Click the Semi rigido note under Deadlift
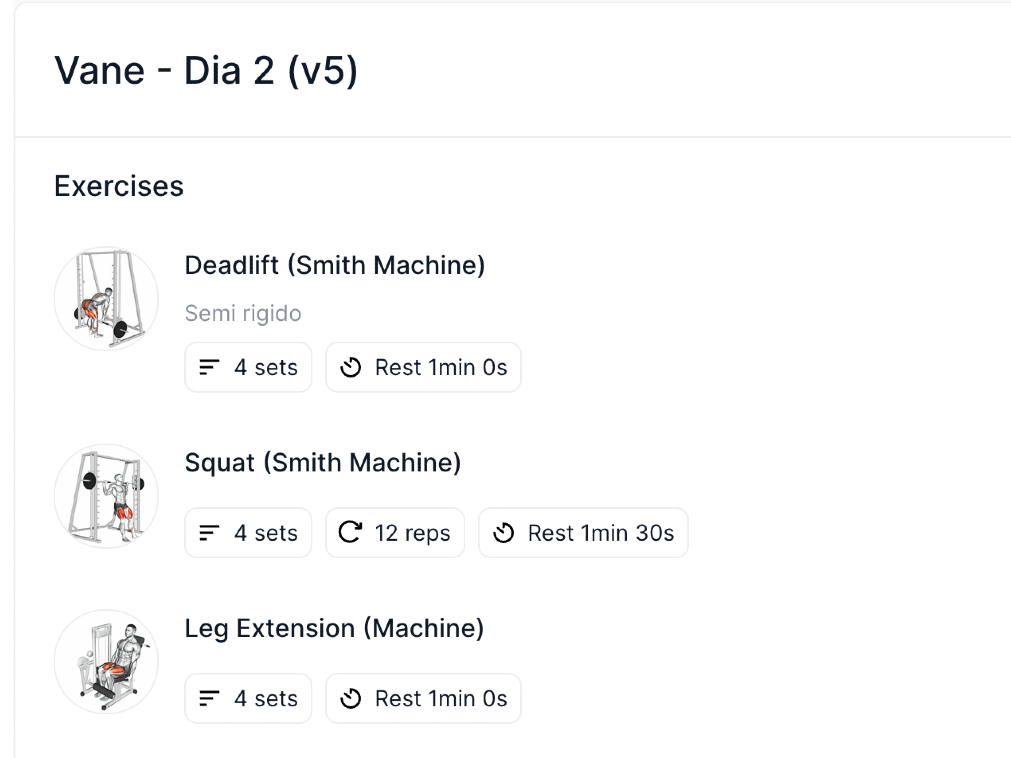 point(243,314)
